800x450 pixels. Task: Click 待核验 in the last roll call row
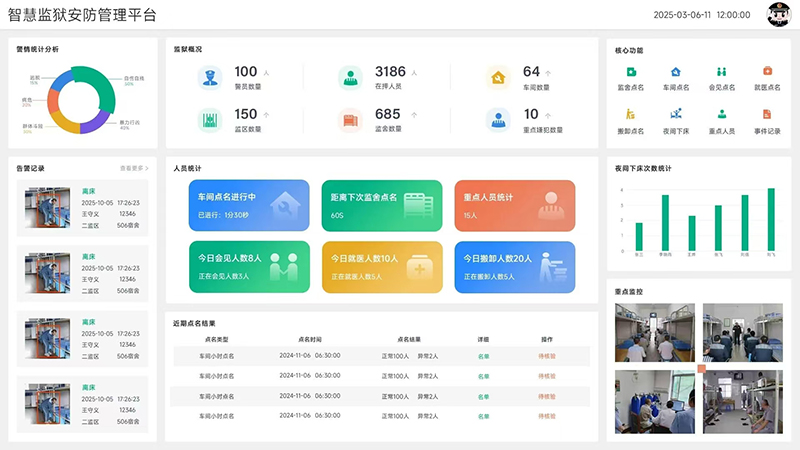pos(547,412)
